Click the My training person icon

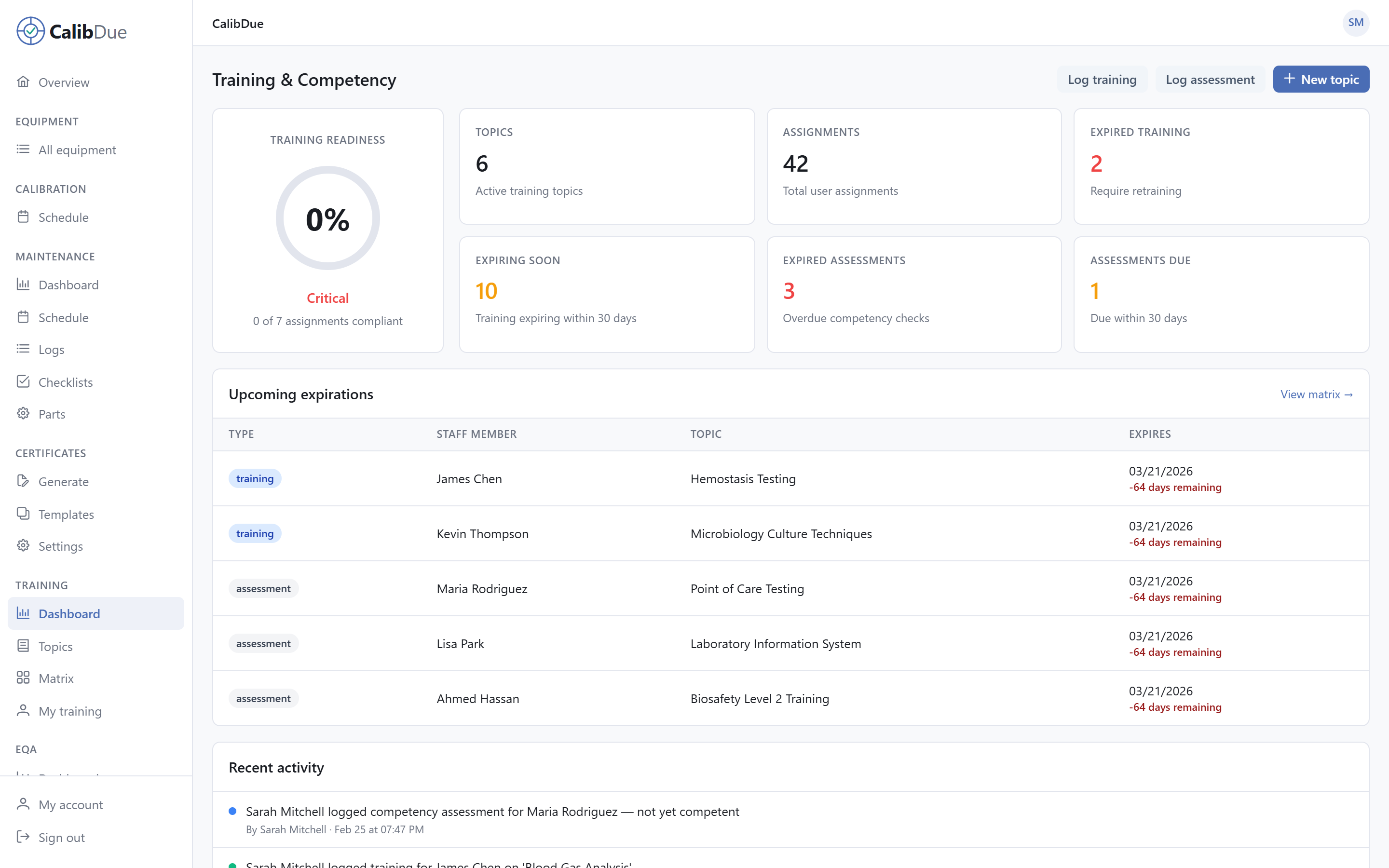tap(23, 711)
